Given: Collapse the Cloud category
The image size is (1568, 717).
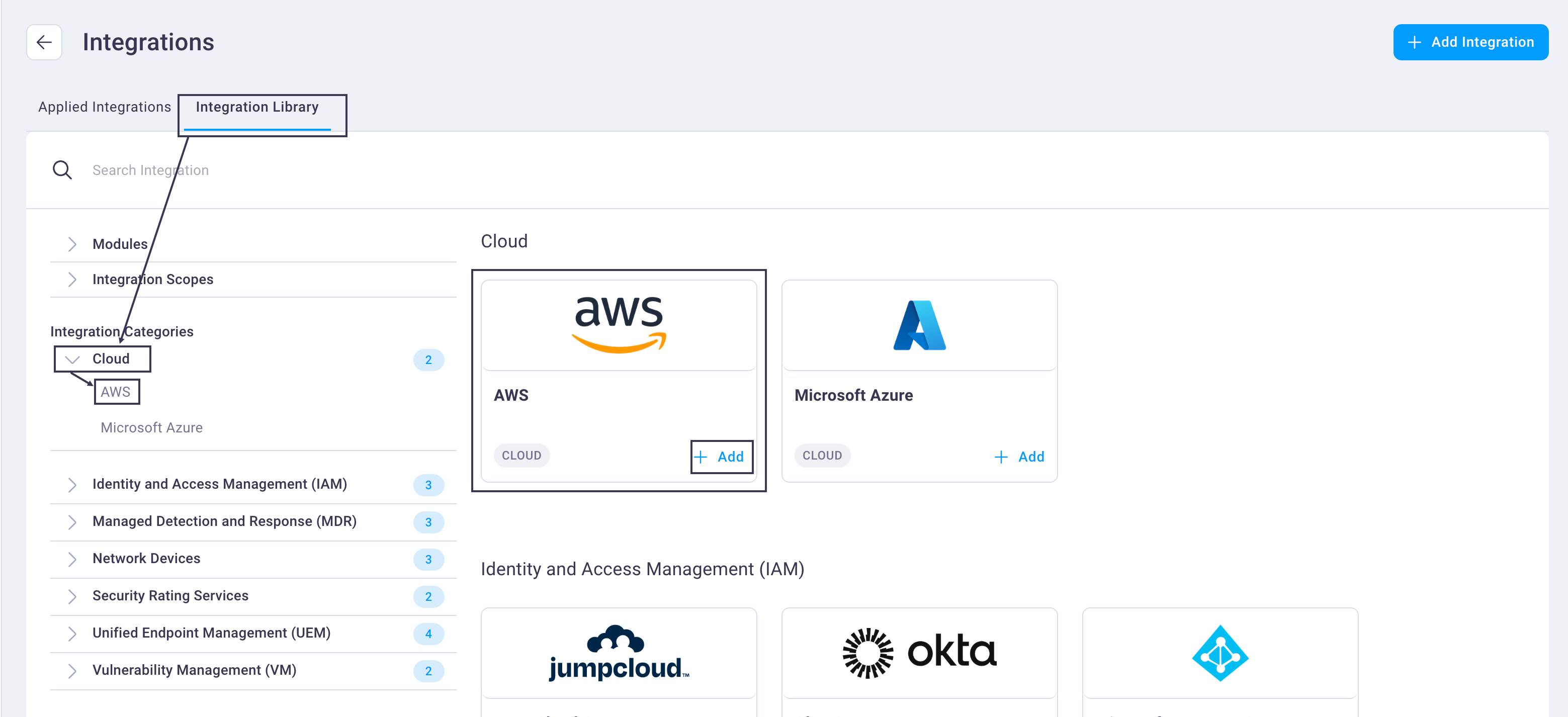Looking at the screenshot, I should (72, 359).
